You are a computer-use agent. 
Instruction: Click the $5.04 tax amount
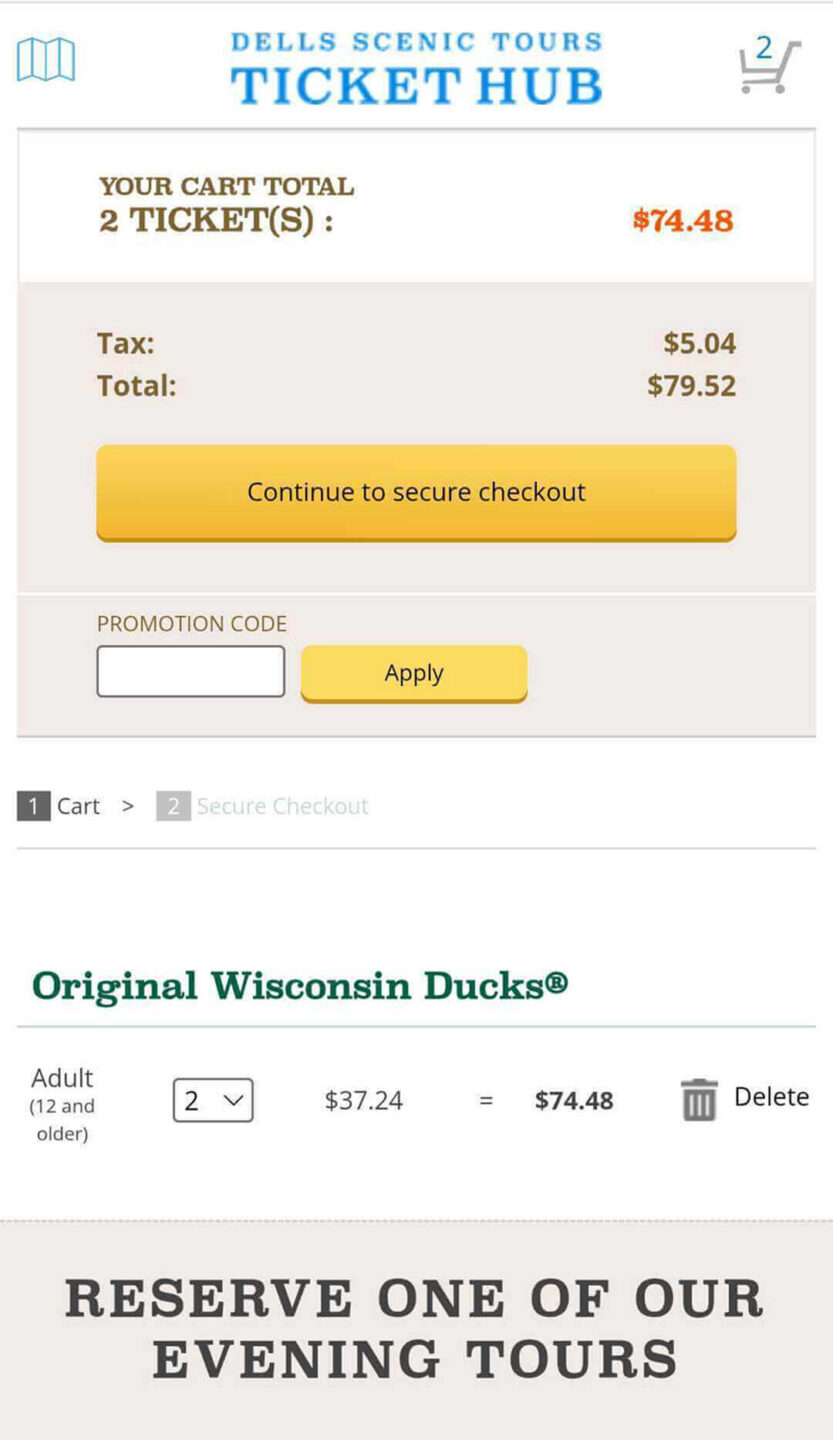tap(699, 343)
